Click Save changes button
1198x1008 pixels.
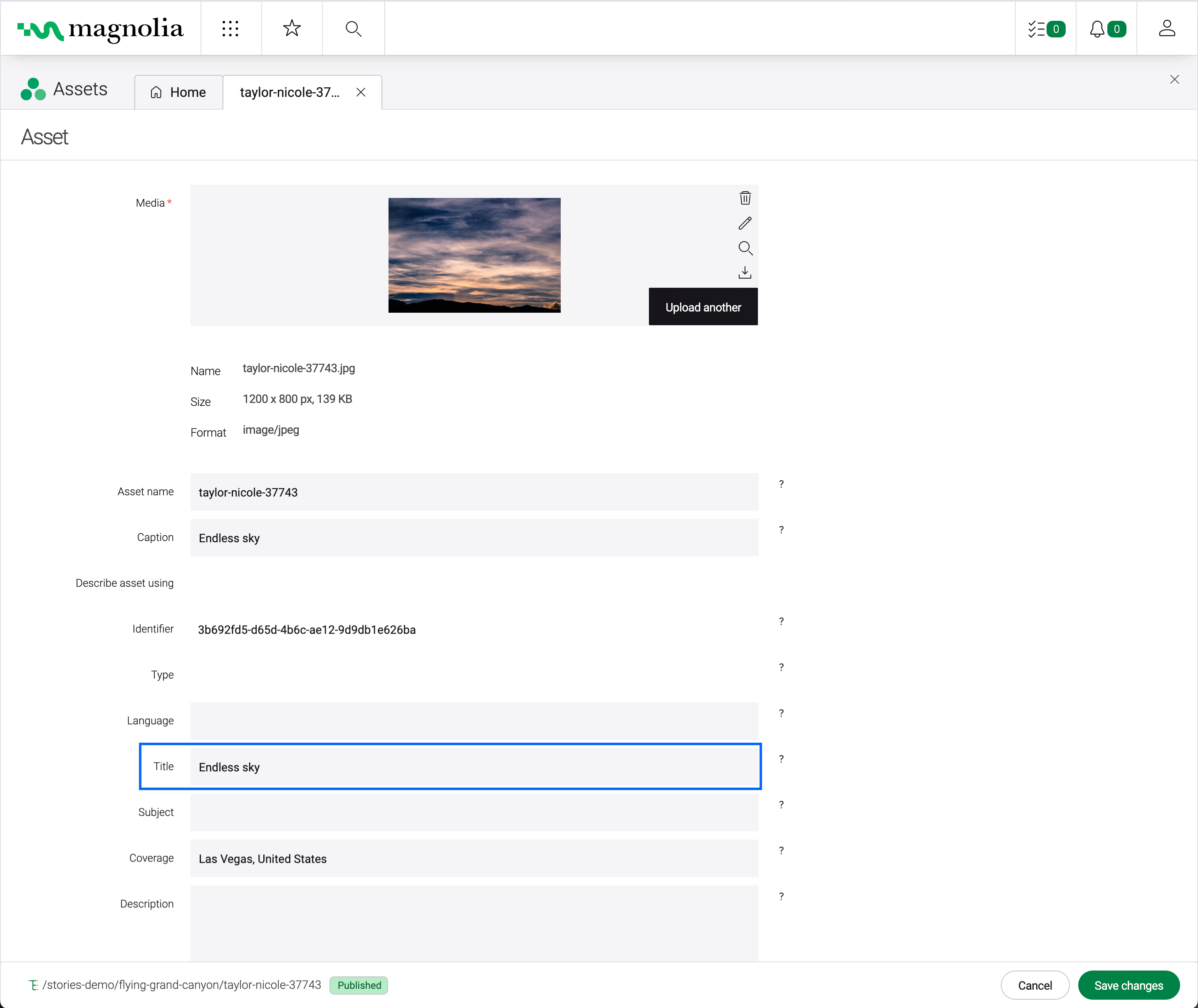pyautogui.click(x=1128, y=985)
